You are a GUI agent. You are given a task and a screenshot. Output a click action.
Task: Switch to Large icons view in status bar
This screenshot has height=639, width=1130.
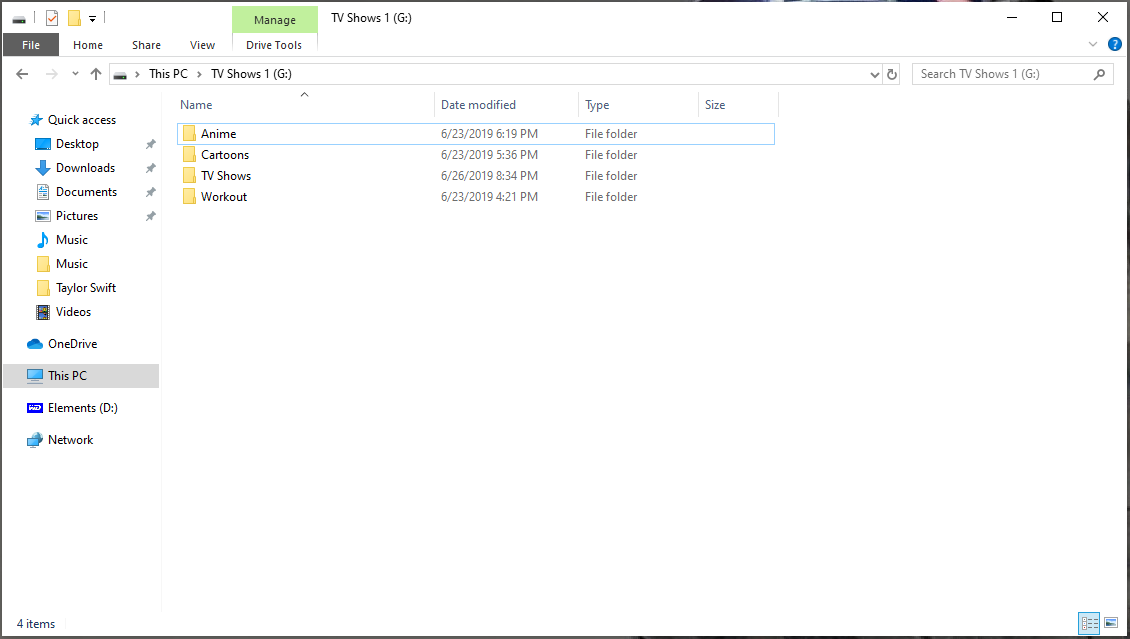coord(1111,622)
